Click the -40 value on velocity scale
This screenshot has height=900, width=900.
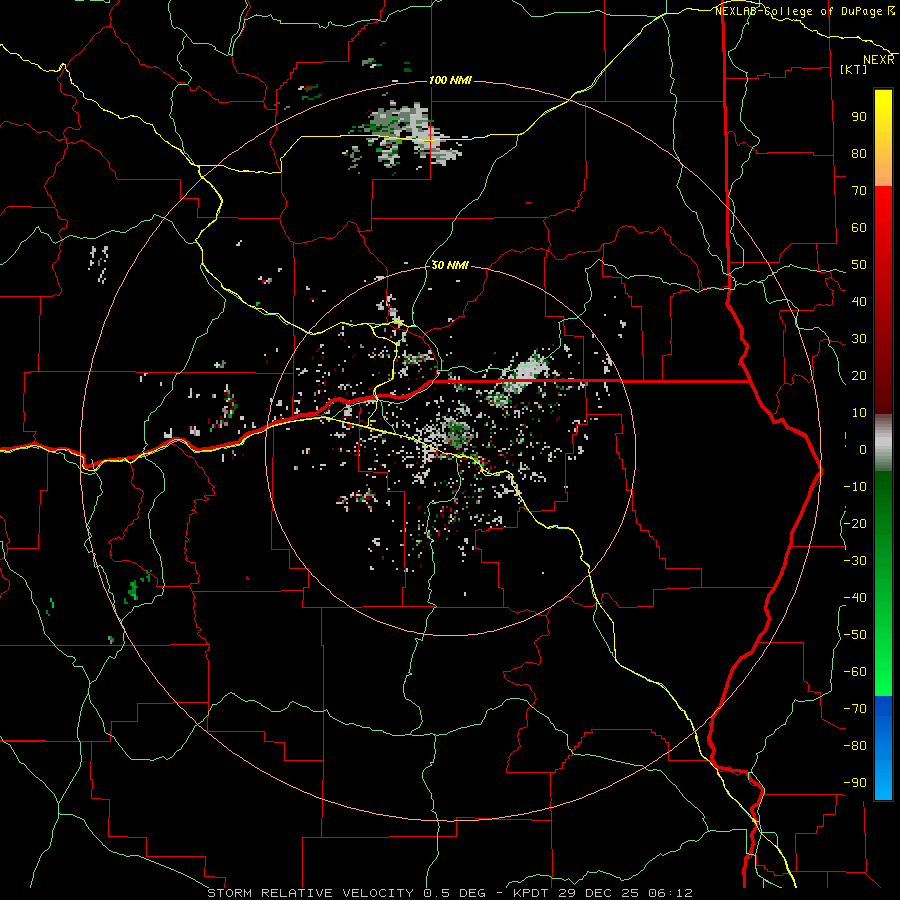[855, 598]
